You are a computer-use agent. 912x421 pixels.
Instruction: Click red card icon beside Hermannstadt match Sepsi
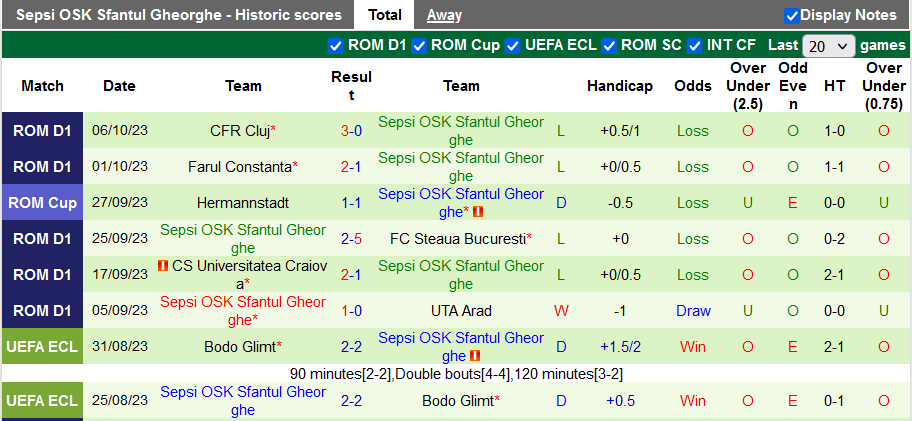tap(478, 212)
